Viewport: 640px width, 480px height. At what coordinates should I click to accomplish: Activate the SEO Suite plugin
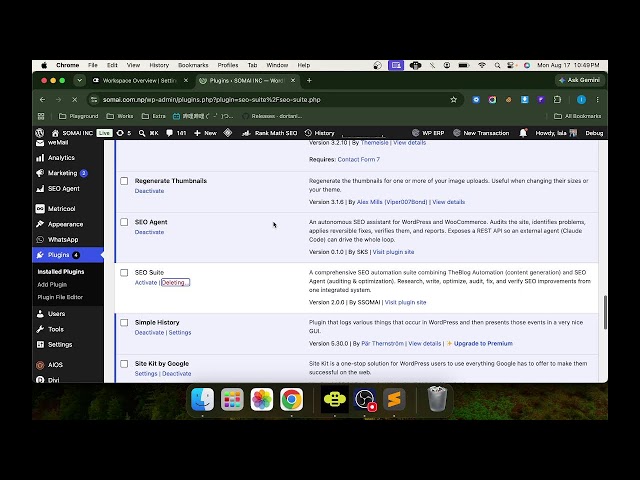click(x=146, y=282)
